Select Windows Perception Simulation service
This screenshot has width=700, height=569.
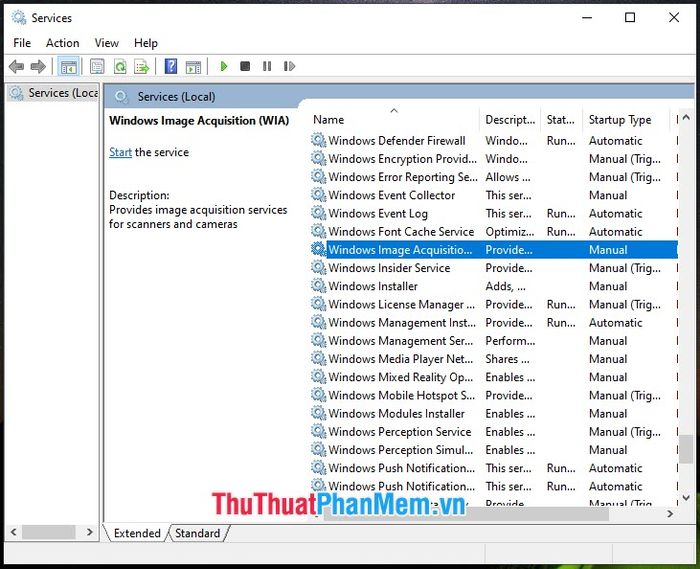493,450
